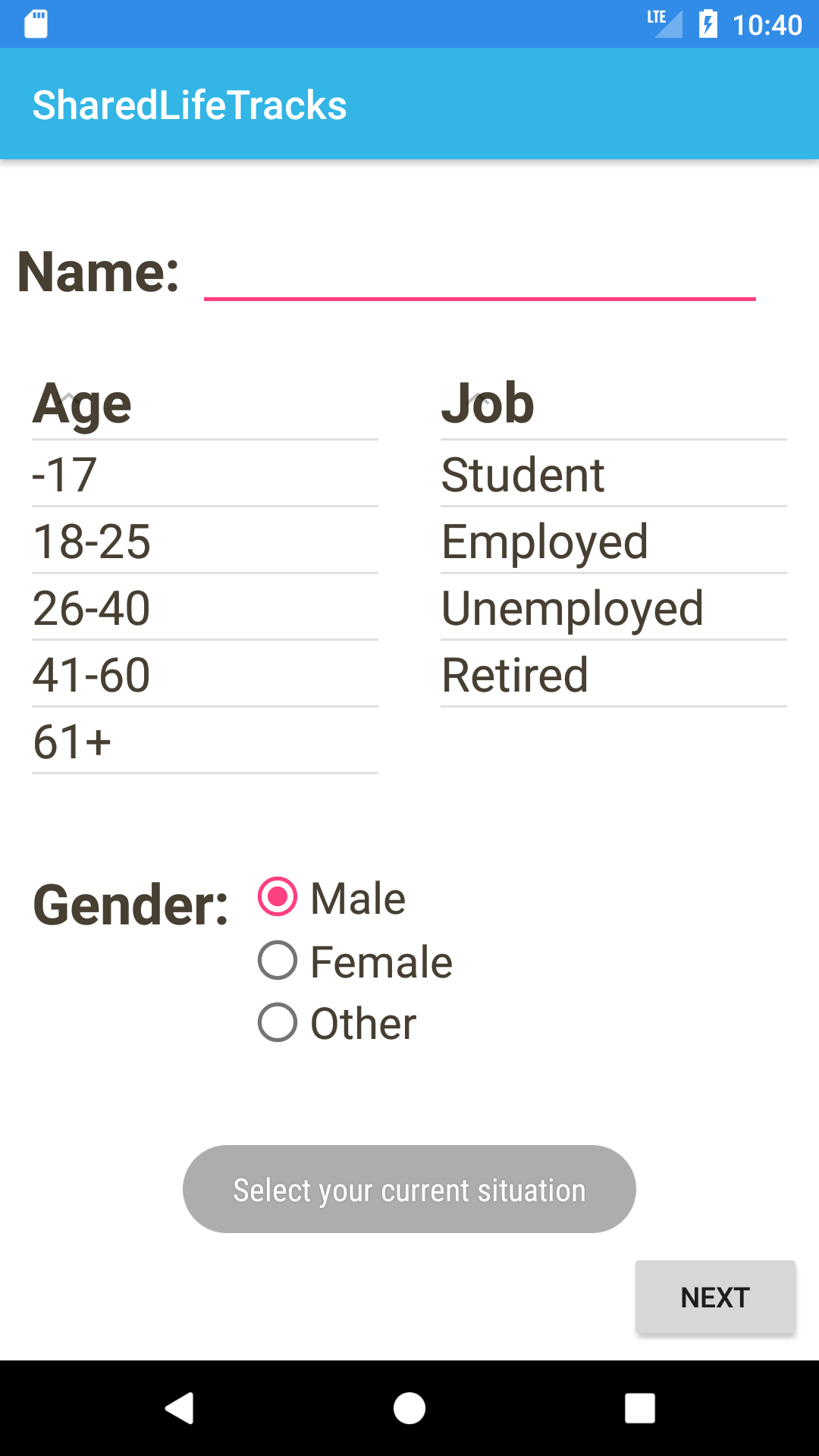Tap the battery charging status icon
This screenshot has height=1456, width=819.
pos(708,24)
